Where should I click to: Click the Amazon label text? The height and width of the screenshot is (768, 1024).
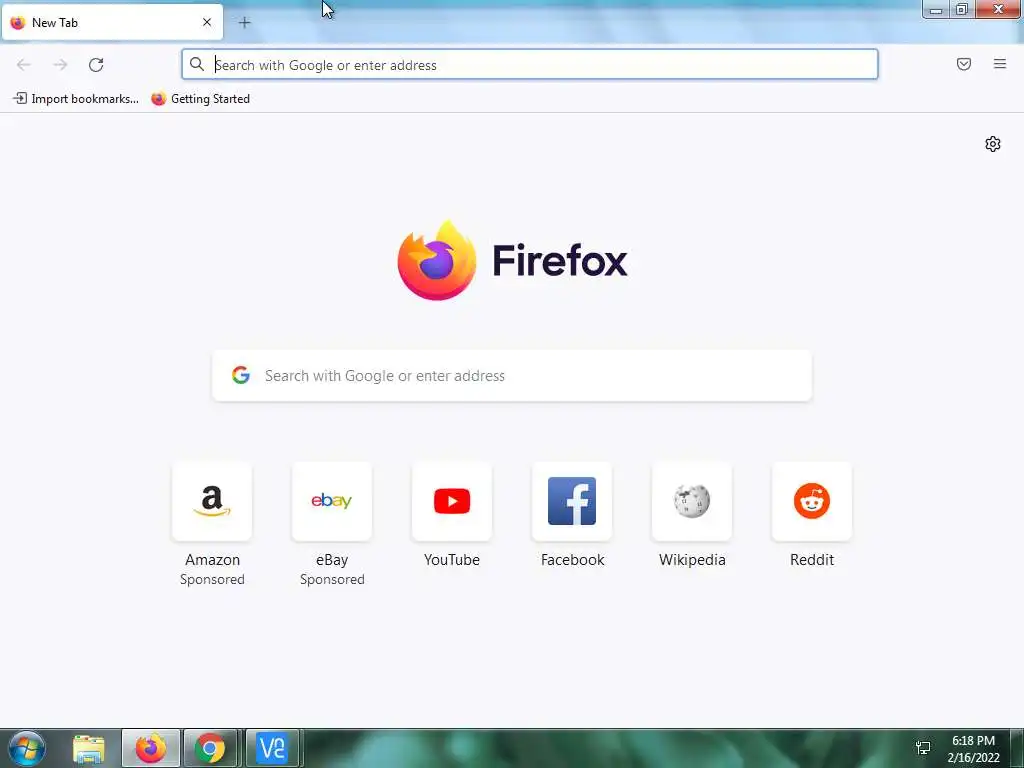[212, 560]
